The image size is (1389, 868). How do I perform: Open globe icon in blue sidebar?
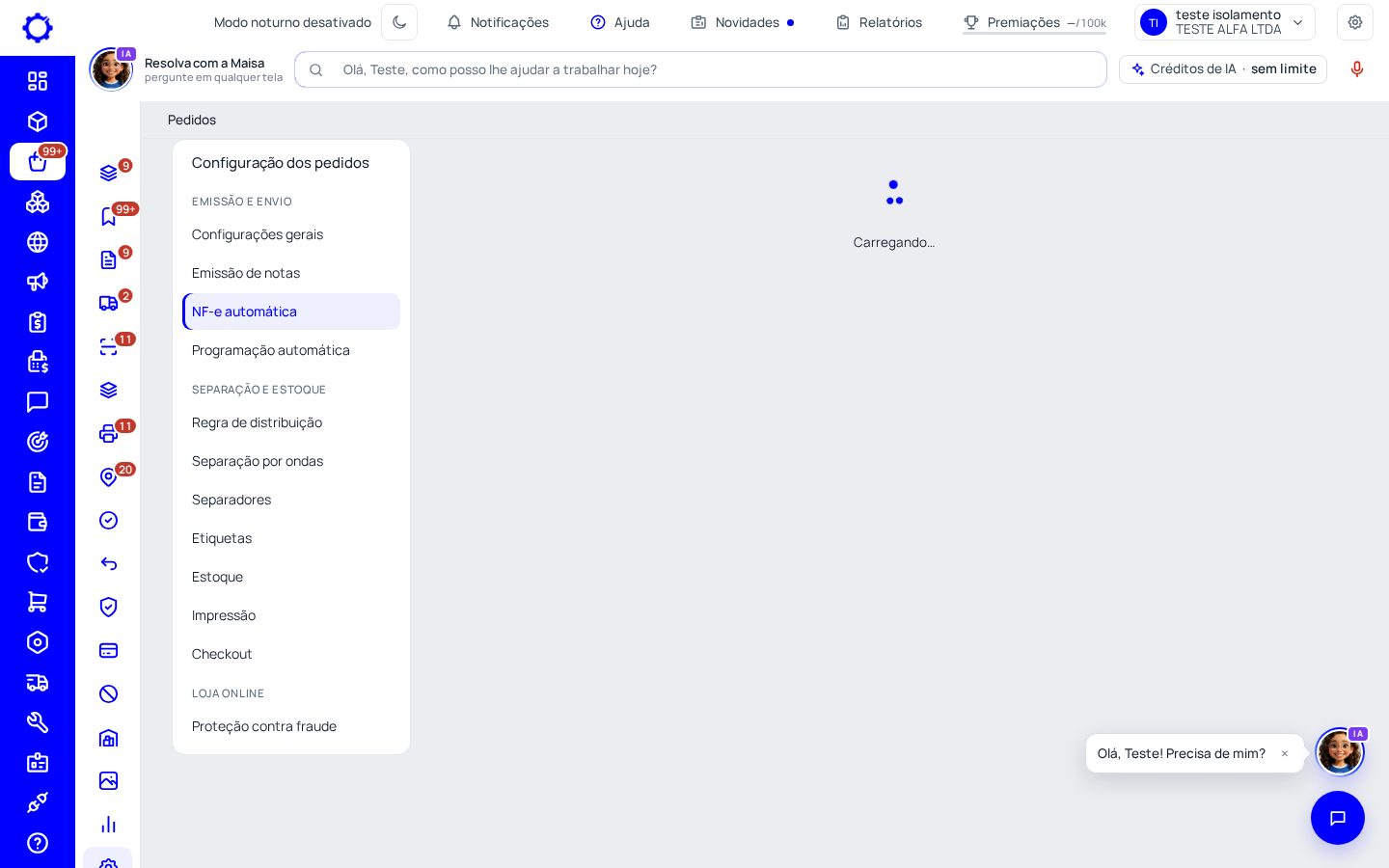[x=38, y=242]
